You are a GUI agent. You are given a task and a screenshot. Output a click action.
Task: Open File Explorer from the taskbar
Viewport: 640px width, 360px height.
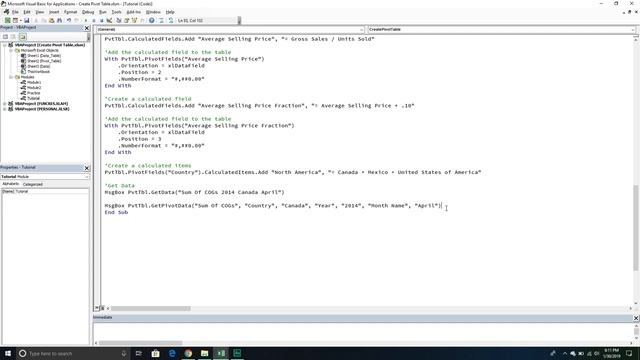pos(204,353)
